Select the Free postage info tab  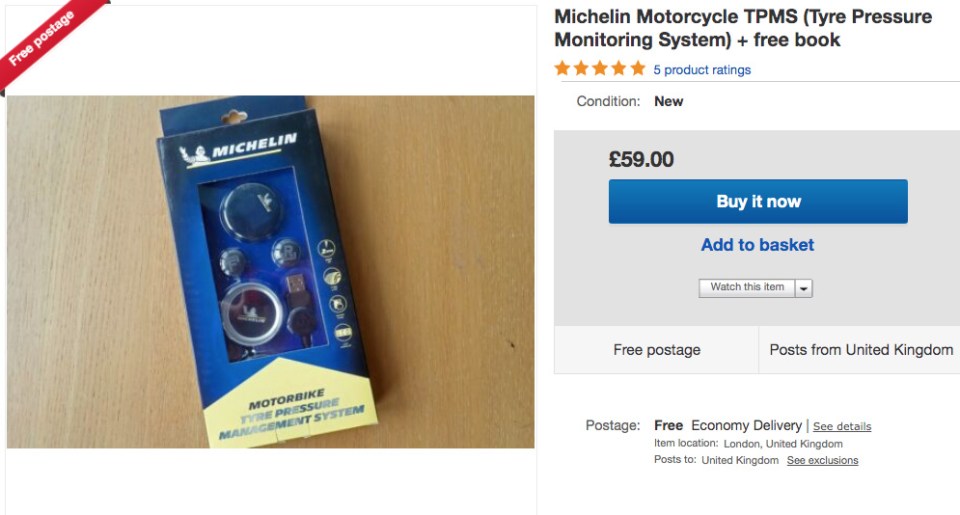(656, 350)
